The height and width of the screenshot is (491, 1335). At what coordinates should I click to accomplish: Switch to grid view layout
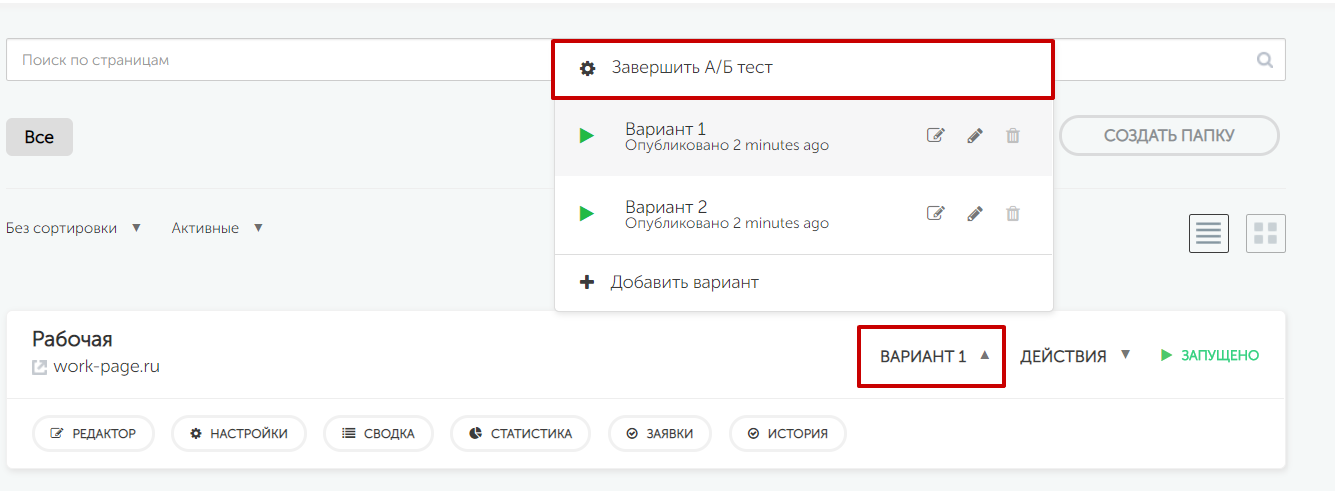click(1265, 233)
